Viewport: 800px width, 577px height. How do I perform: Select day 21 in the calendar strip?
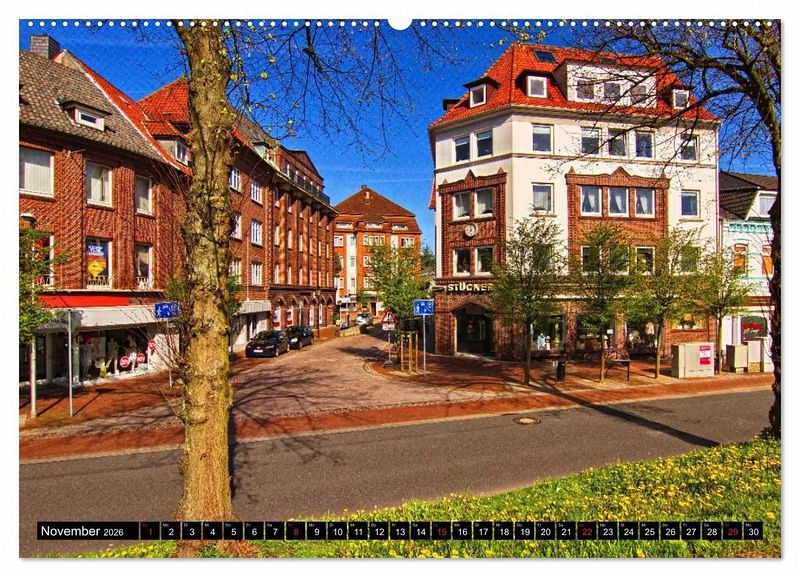566,531
